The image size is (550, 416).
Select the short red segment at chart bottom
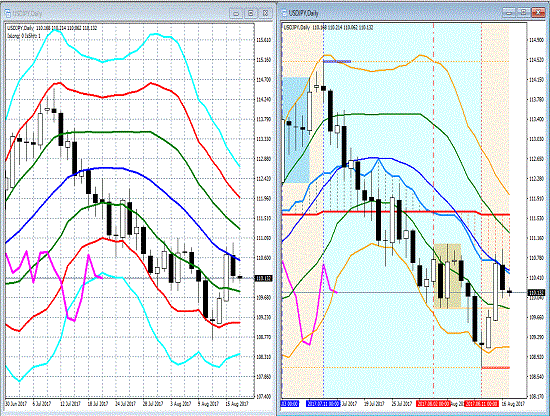click(x=495, y=368)
